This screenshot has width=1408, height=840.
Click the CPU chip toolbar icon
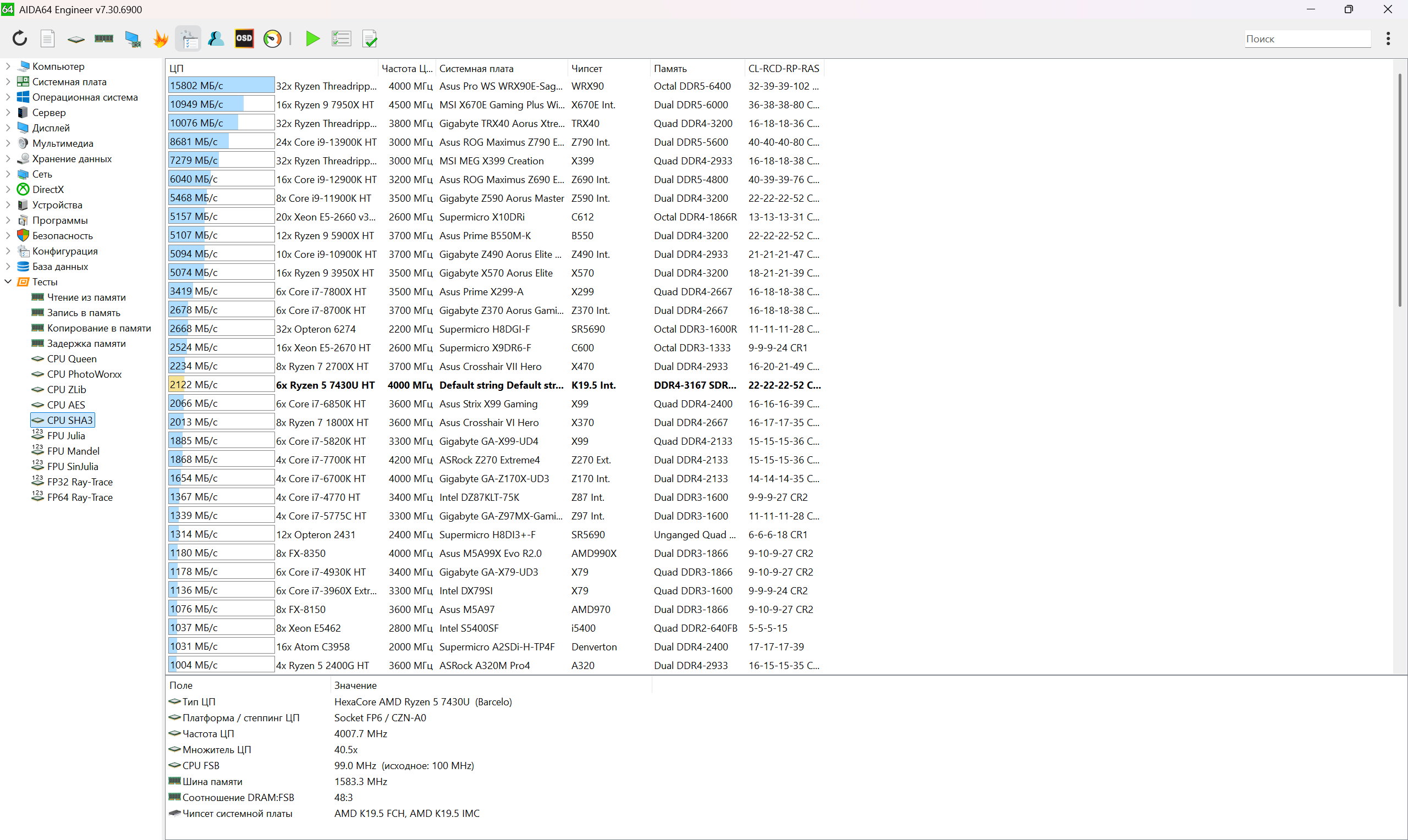(76, 39)
